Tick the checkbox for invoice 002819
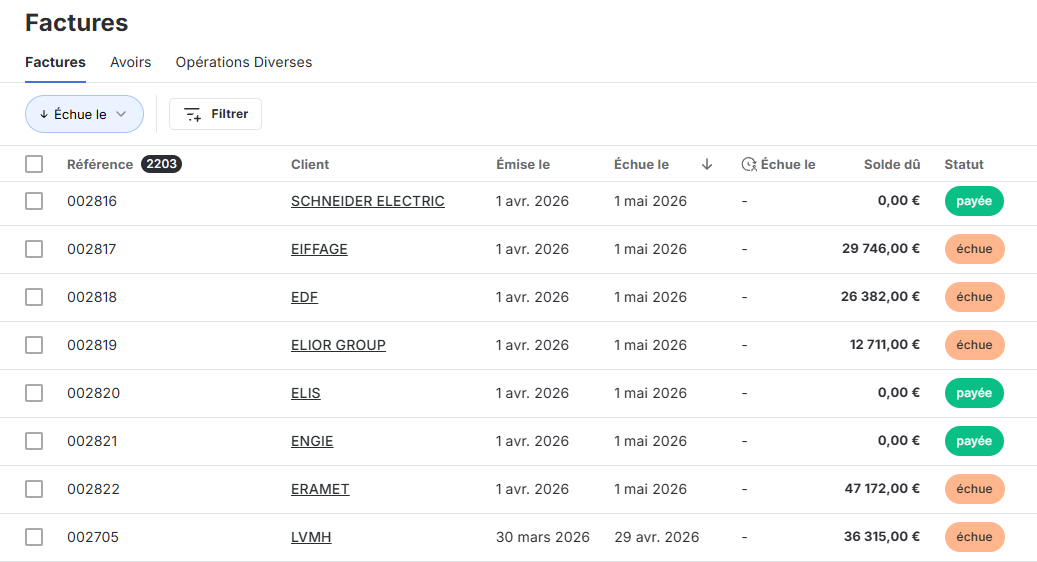This screenshot has height=562, width=1037. point(34,345)
